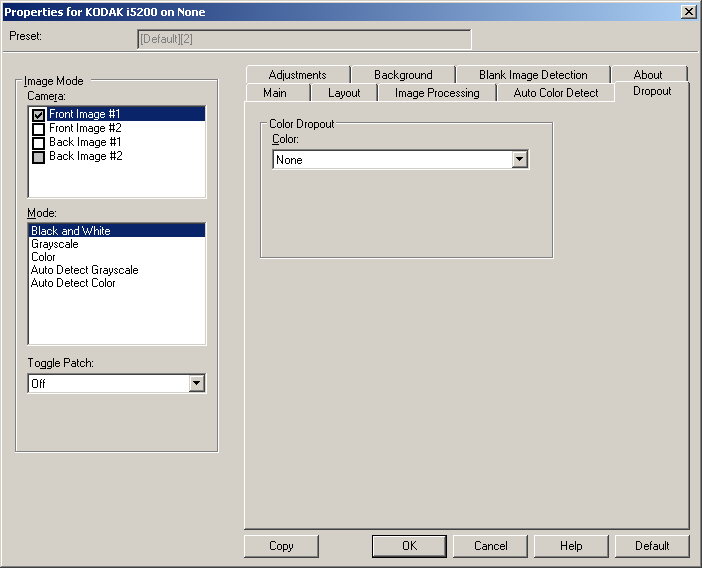
Task: Open the Color dropout dropdown arrow
Action: [x=519, y=159]
